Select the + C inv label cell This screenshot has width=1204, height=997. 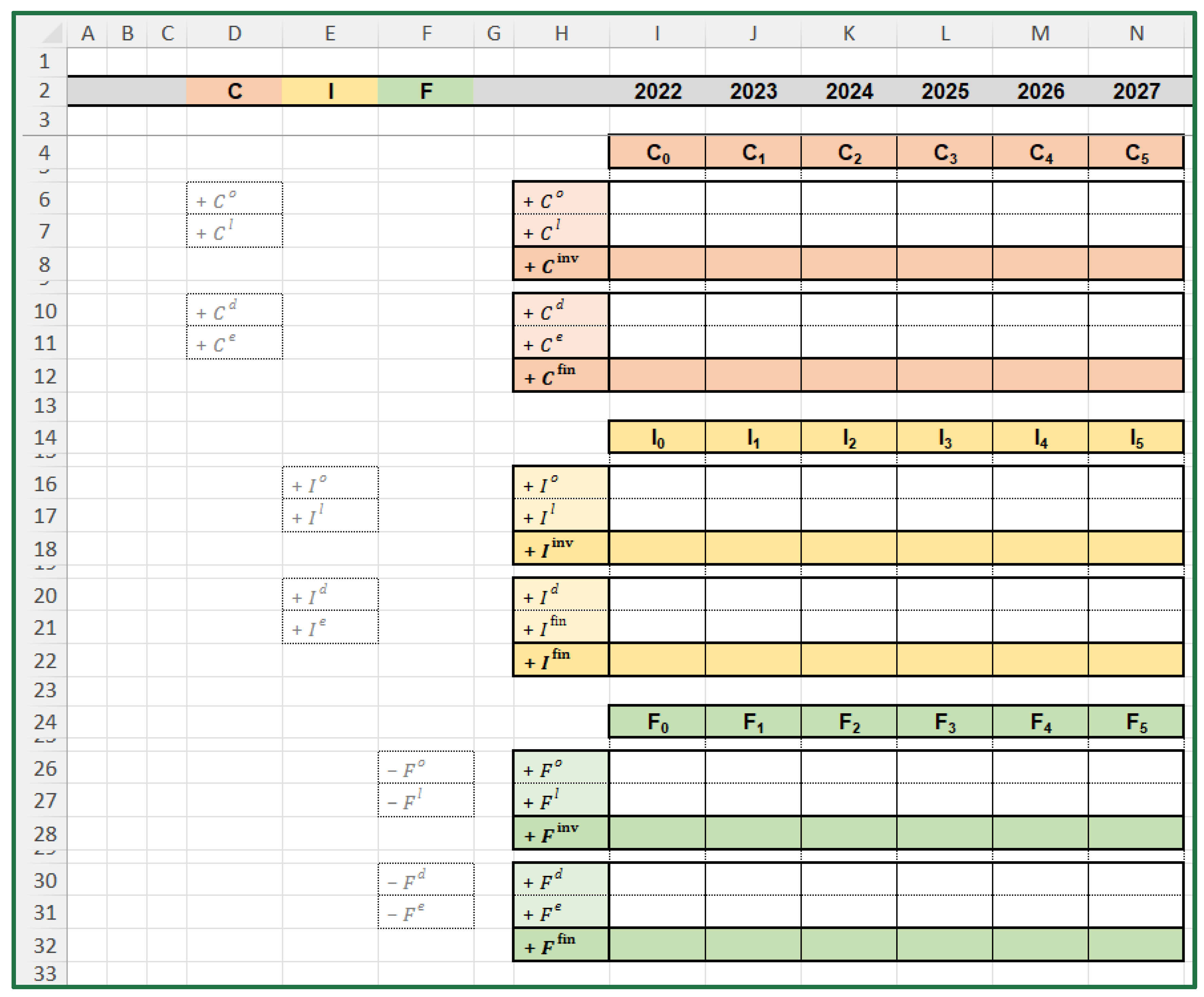(x=561, y=264)
